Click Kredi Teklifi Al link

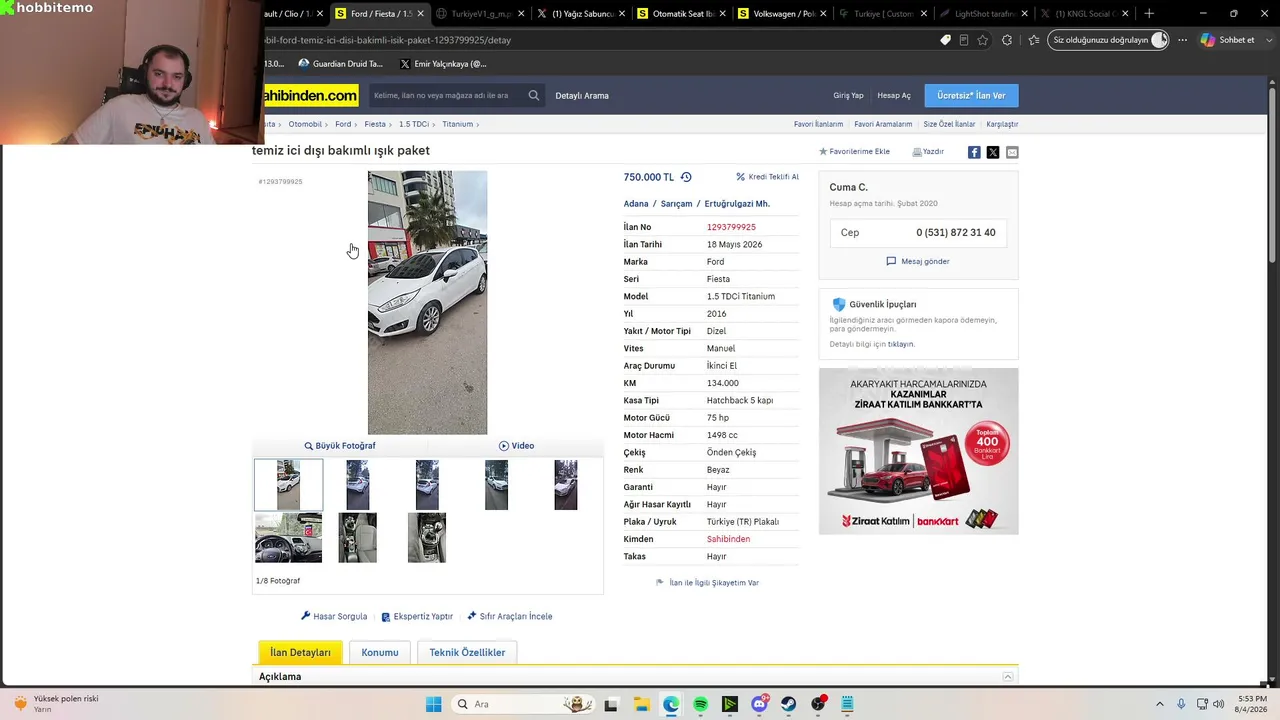coord(767,177)
